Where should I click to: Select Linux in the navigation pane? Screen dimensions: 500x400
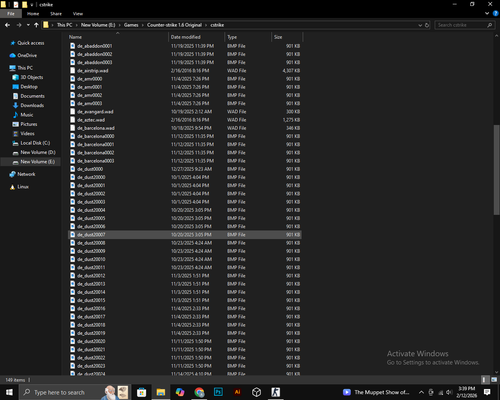click(x=23, y=187)
